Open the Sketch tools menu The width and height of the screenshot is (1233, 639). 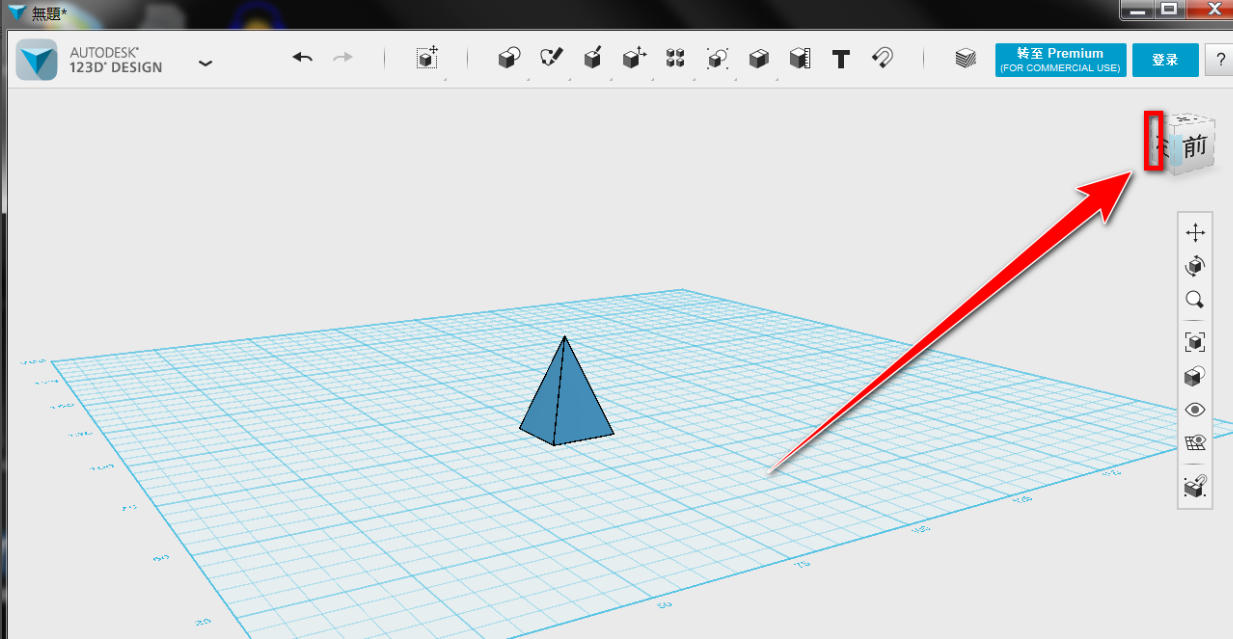point(551,58)
